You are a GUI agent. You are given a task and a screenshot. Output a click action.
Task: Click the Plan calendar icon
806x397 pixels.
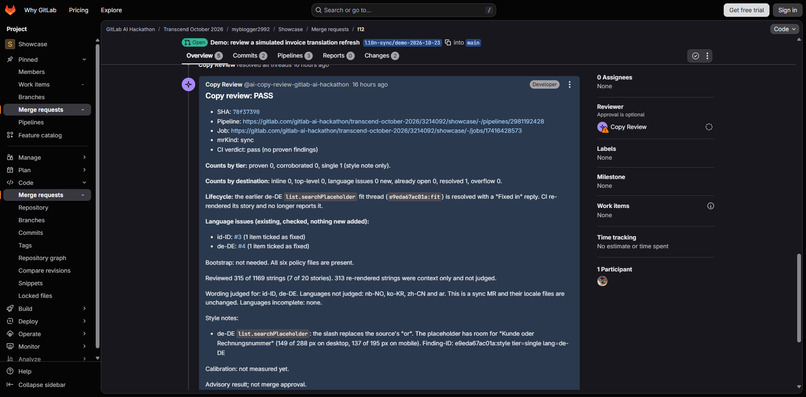tap(10, 170)
